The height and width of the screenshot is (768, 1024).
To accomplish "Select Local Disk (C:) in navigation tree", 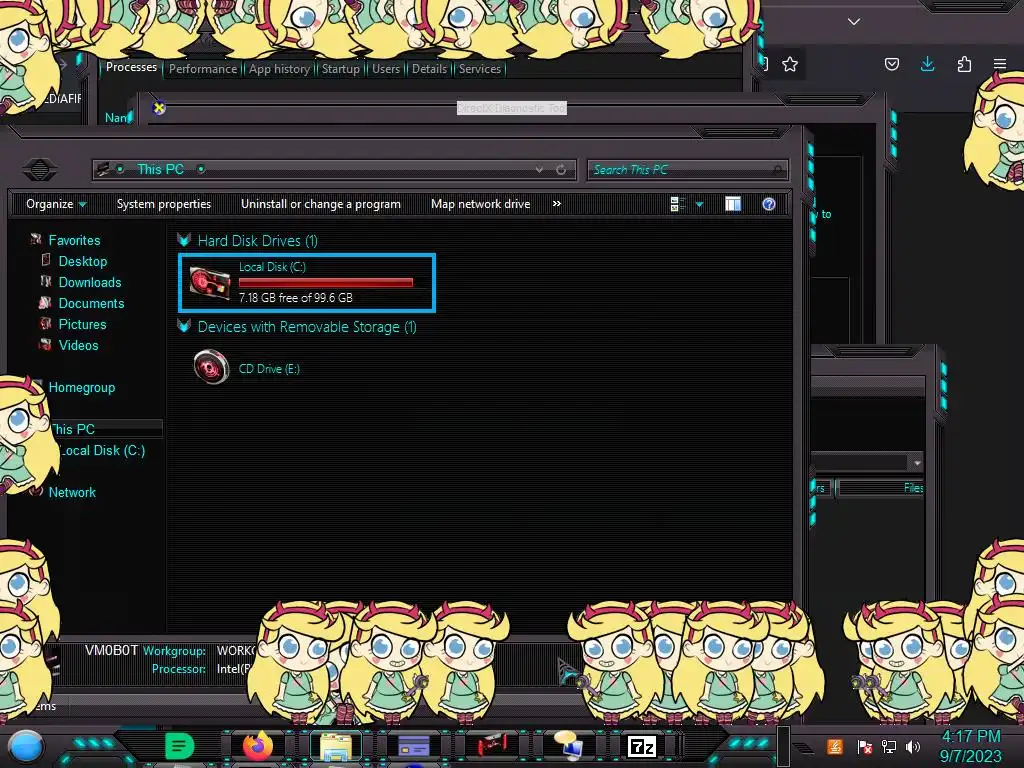I will pos(103,450).
